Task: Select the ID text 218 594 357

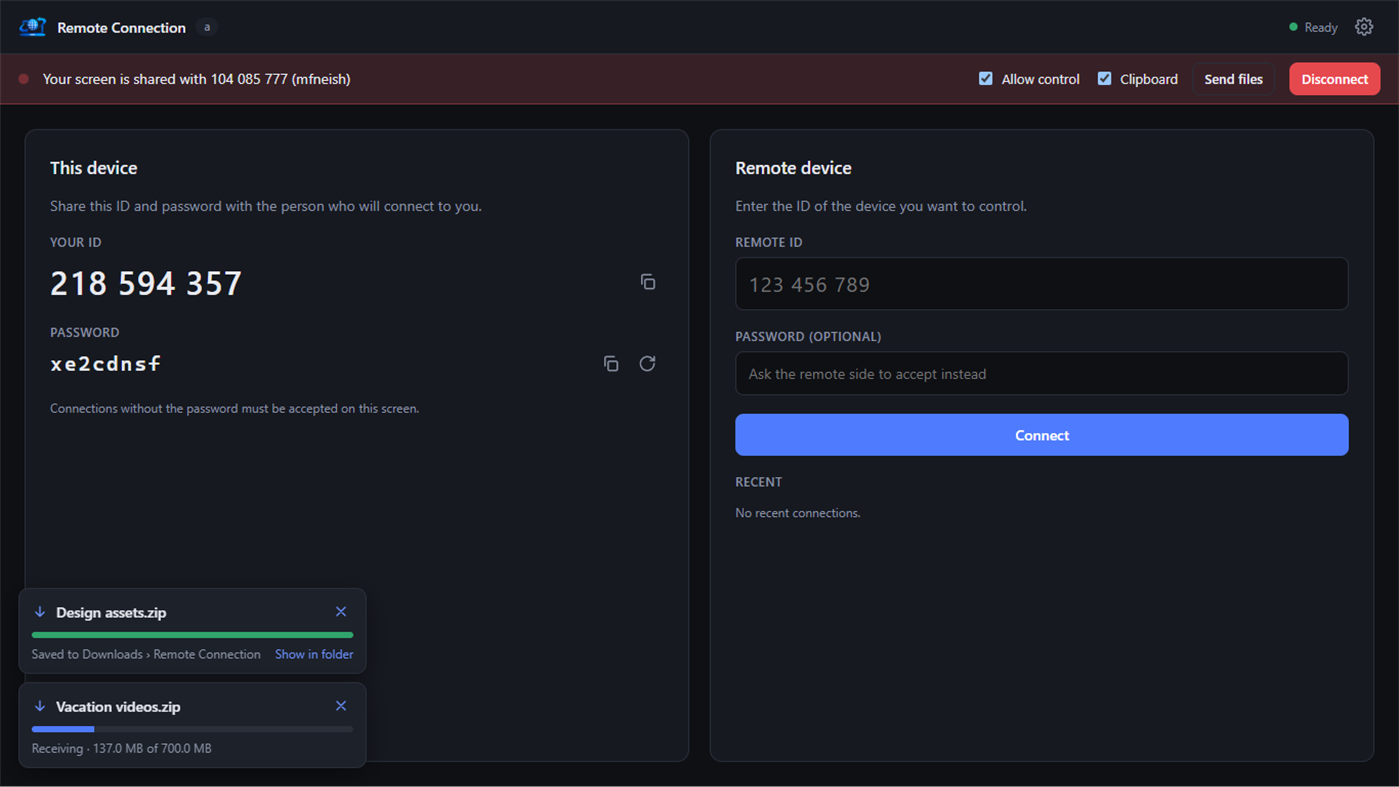Action: pyautogui.click(x=146, y=283)
